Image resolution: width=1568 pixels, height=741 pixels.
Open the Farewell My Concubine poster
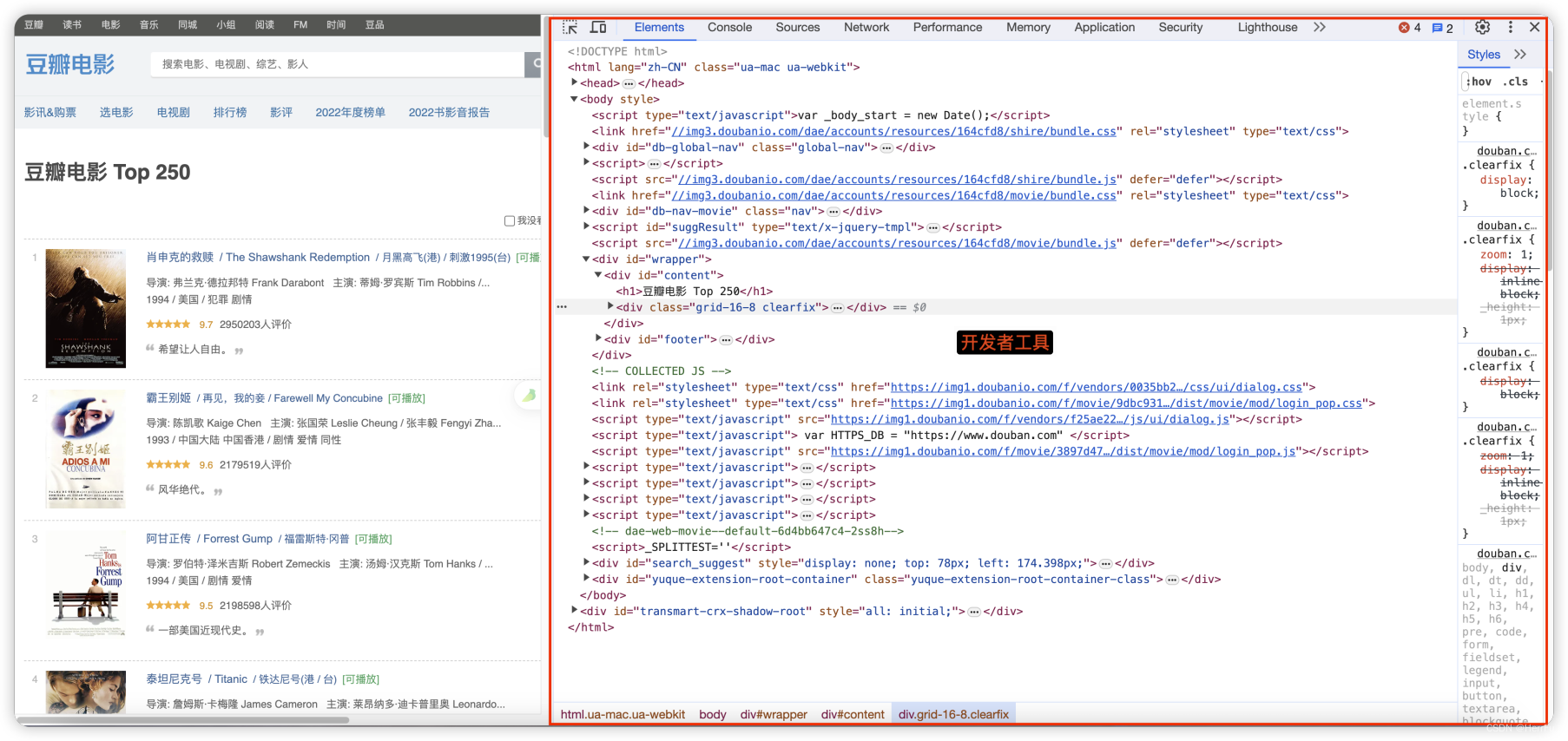[x=86, y=449]
